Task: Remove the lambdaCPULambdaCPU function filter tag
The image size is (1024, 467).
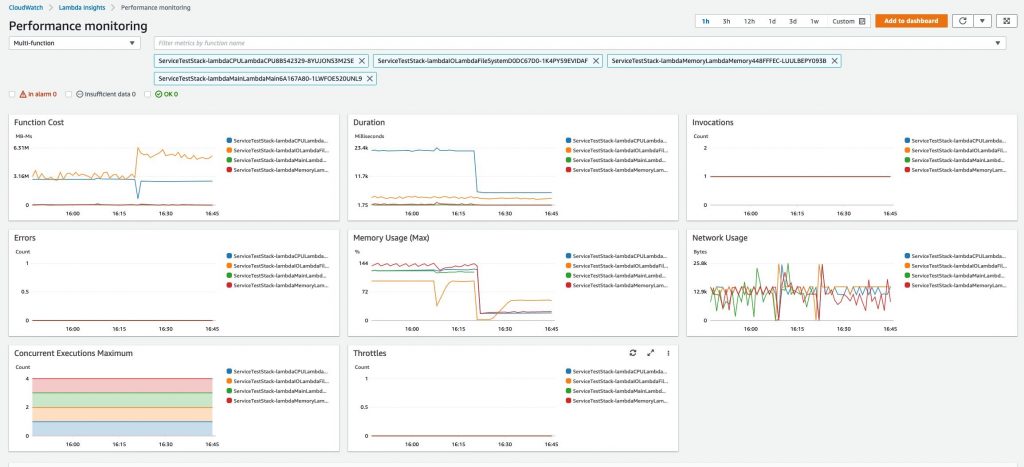Action: 362,61
